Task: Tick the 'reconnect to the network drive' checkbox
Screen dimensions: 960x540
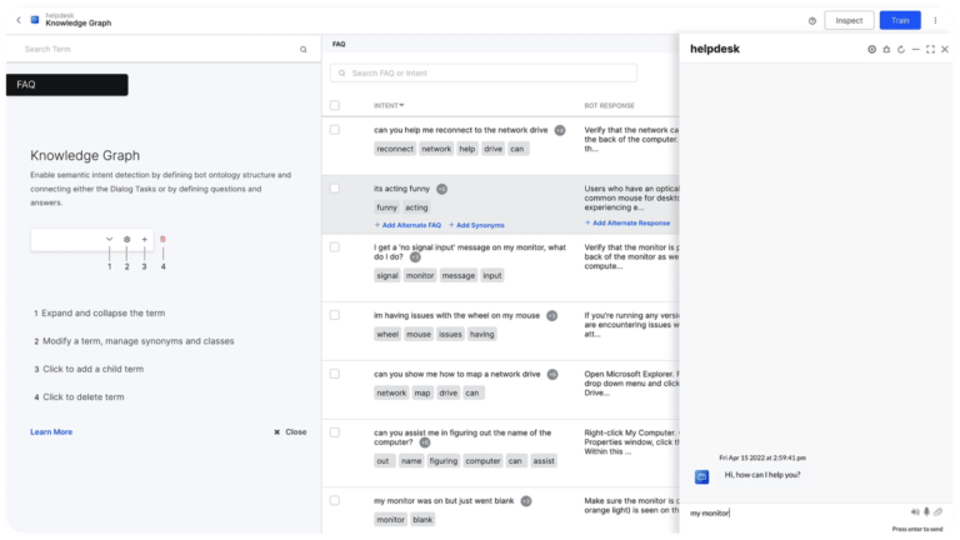Action: pyautogui.click(x=335, y=130)
